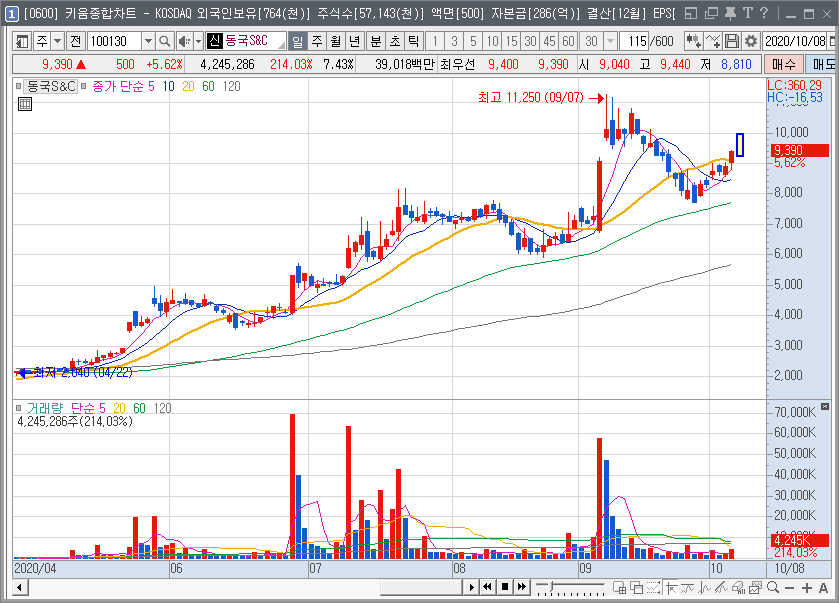The width and height of the screenshot is (839, 603).
Task: Click the candle count field showing 115
Action: pyautogui.click(x=635, y=41)
